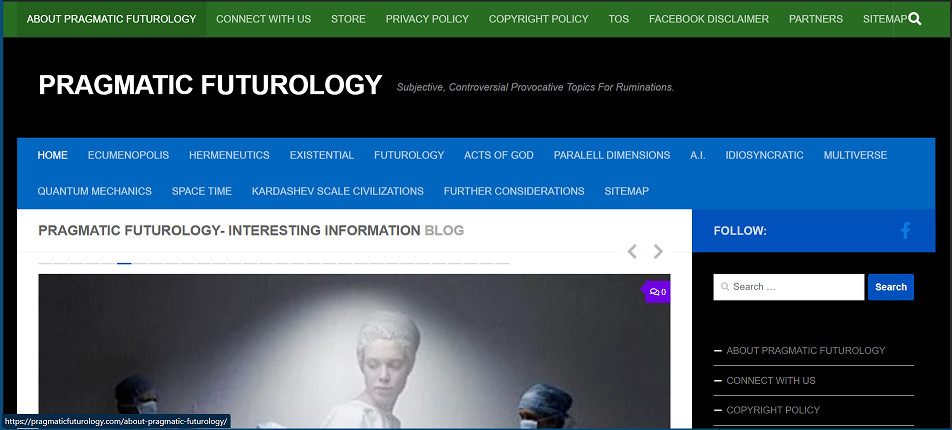Open About Pragmatic Futurology in top green menu

[112, 19]
